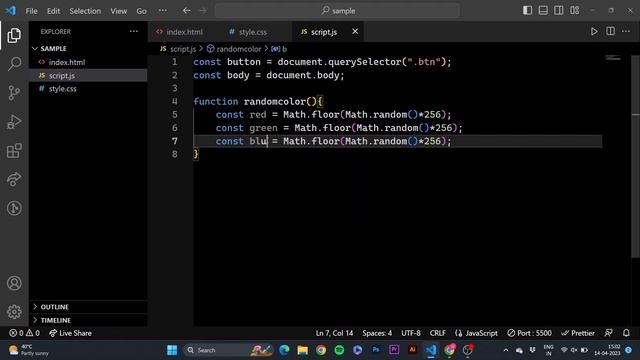
Task: Open the notifications bell in the status bar
Action: 626,333
